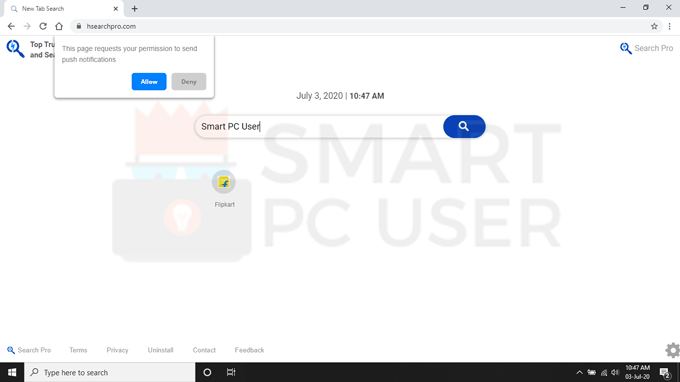The width and height of the screenshot is (680, 382).
Task: Open the Feedback footer link
Action: tap(249, 350)
